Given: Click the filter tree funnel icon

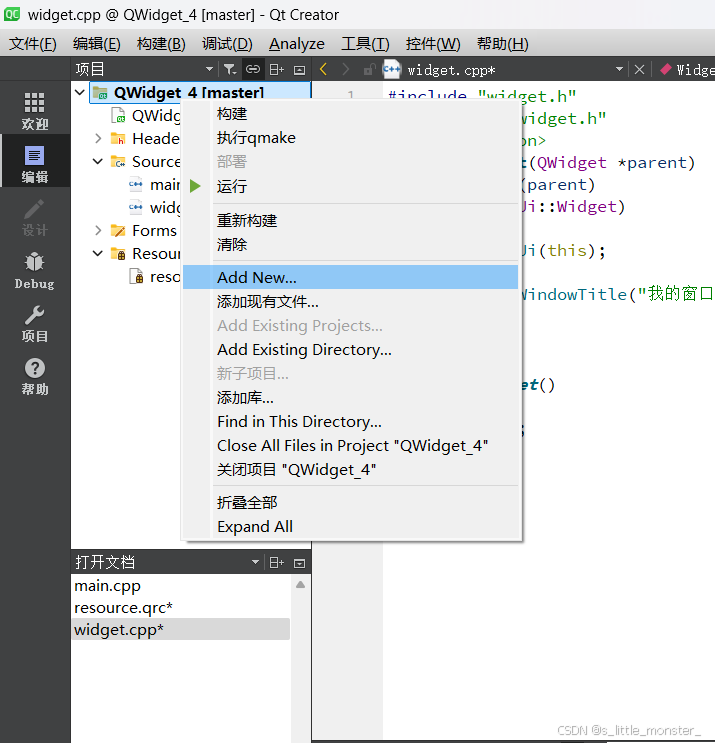Looking at the screenshot, I should pyautogui.click(x=230, y=70).
